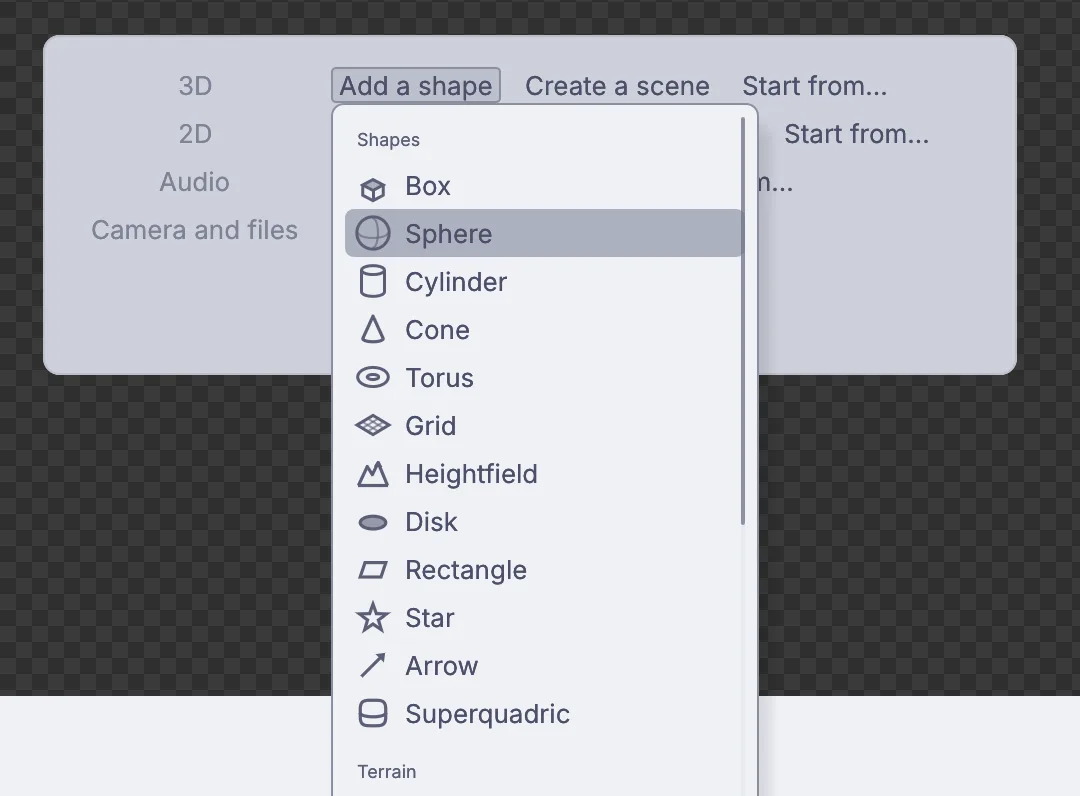
Task: Select Sphere in the Shapes list
Action: point(543,233)
